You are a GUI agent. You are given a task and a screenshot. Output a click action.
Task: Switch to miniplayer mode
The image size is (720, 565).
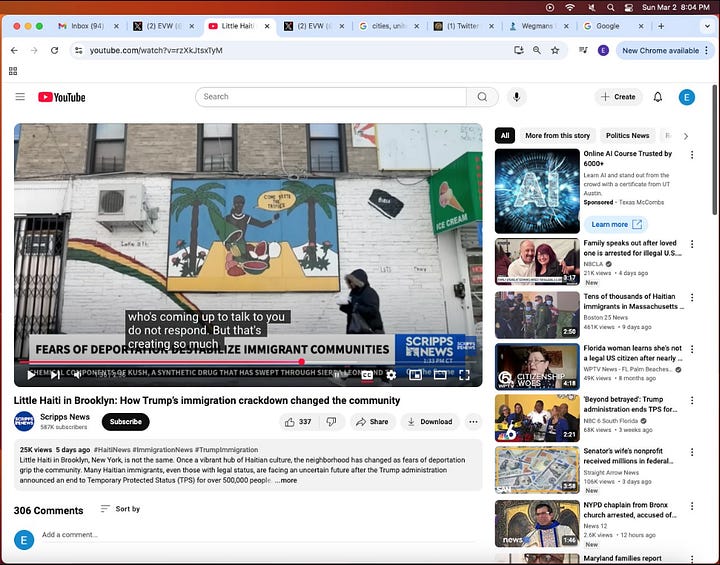pyautogui.click(x=415, y=375)
